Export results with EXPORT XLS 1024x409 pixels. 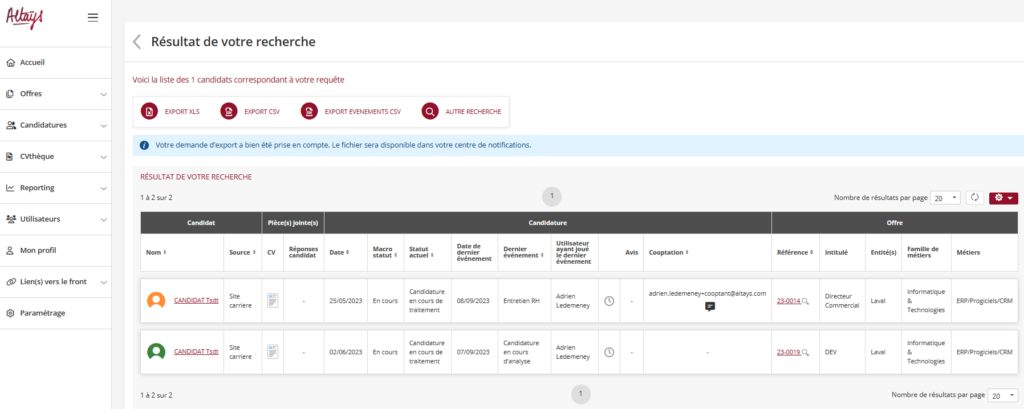(x=150, y=112)
